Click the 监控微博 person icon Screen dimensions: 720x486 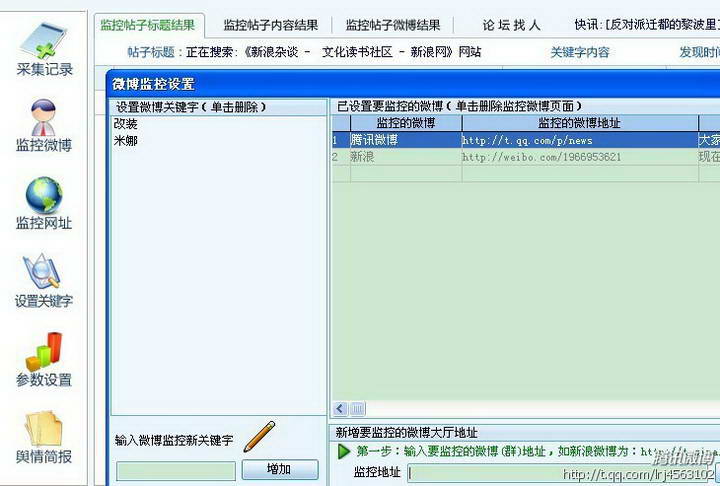44,118
